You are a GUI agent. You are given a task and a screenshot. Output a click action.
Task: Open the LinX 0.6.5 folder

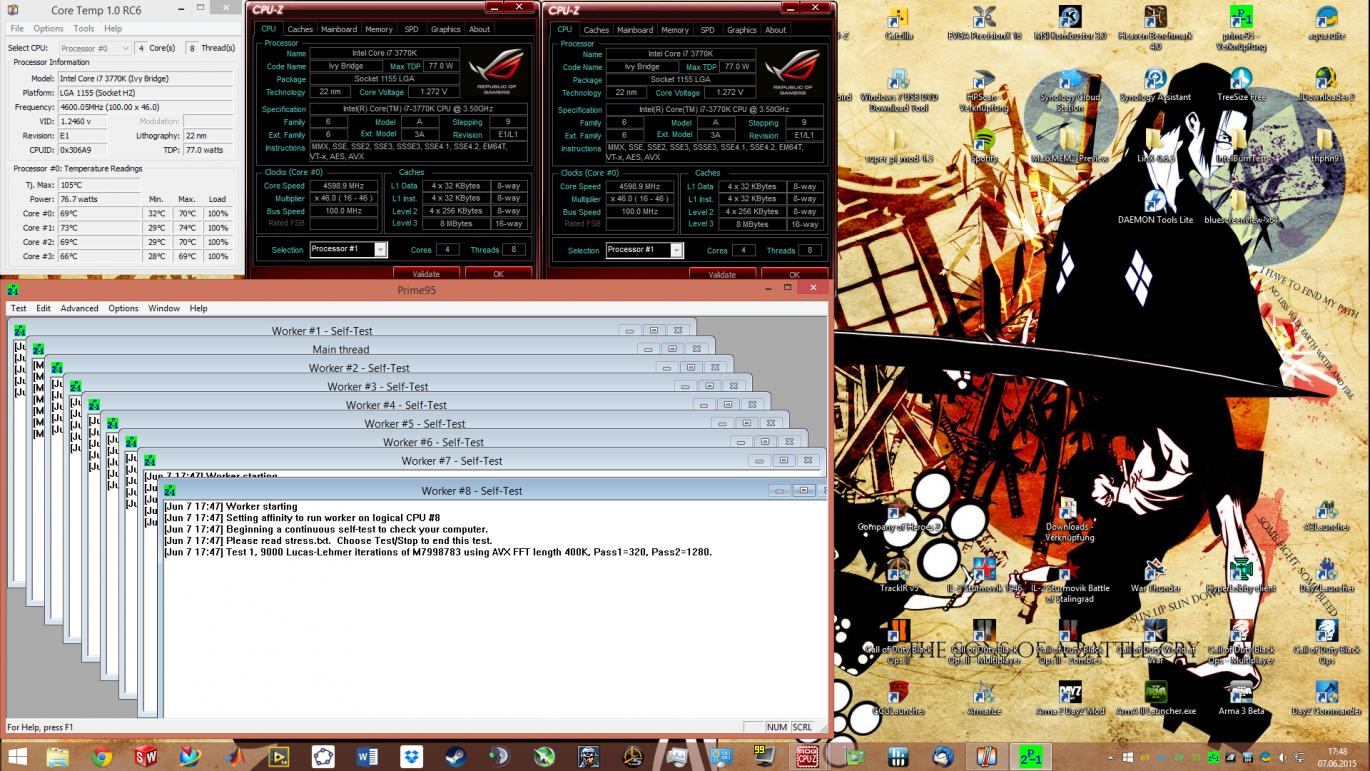1155,146
